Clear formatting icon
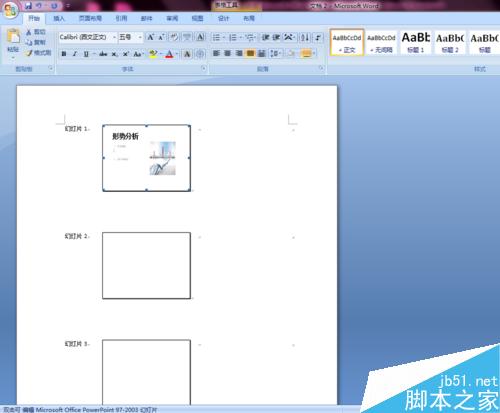 tap(174, 37)
